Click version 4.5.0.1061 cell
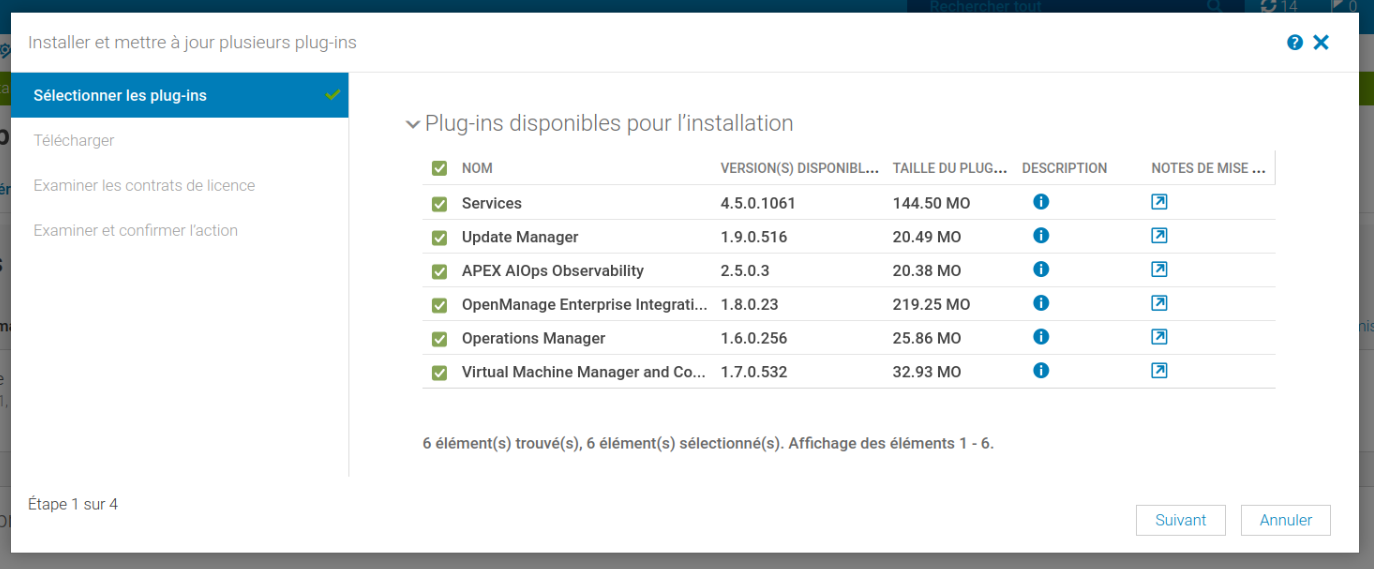This screenshot has width=1374, height=569. tap(758, 203)
